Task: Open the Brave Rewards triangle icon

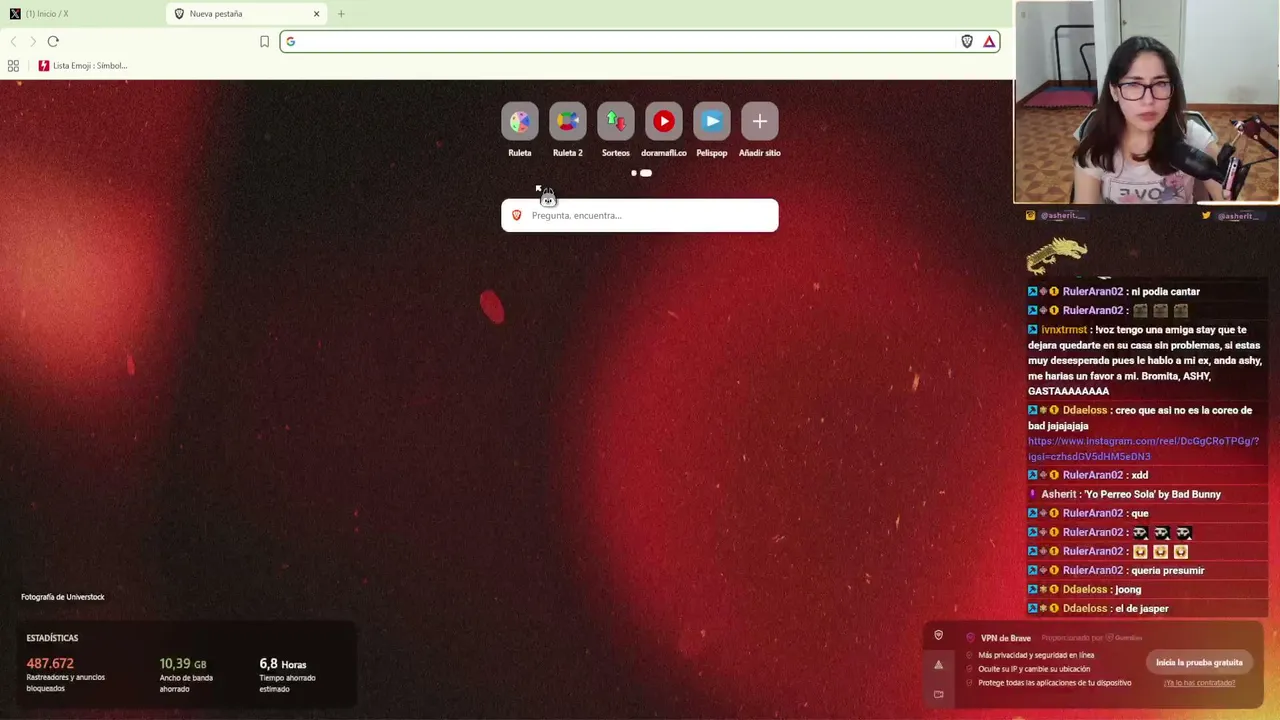Action: pos(989,41)
